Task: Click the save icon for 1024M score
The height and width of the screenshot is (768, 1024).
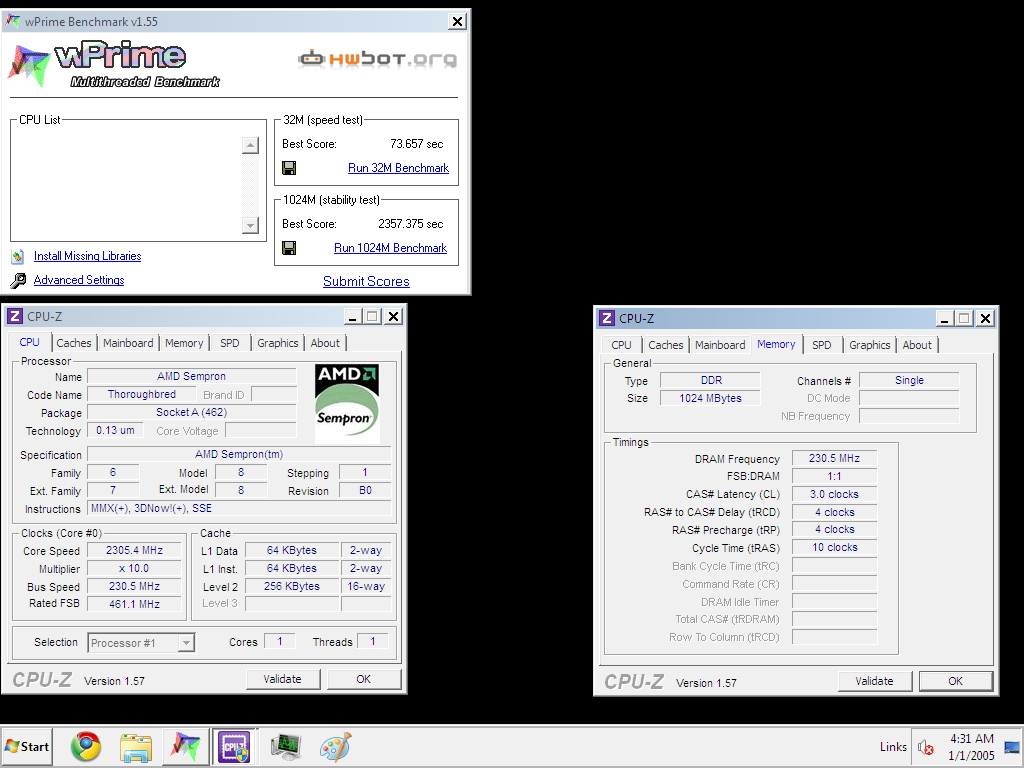Action: pyautogui.click(x=289, y=248)
